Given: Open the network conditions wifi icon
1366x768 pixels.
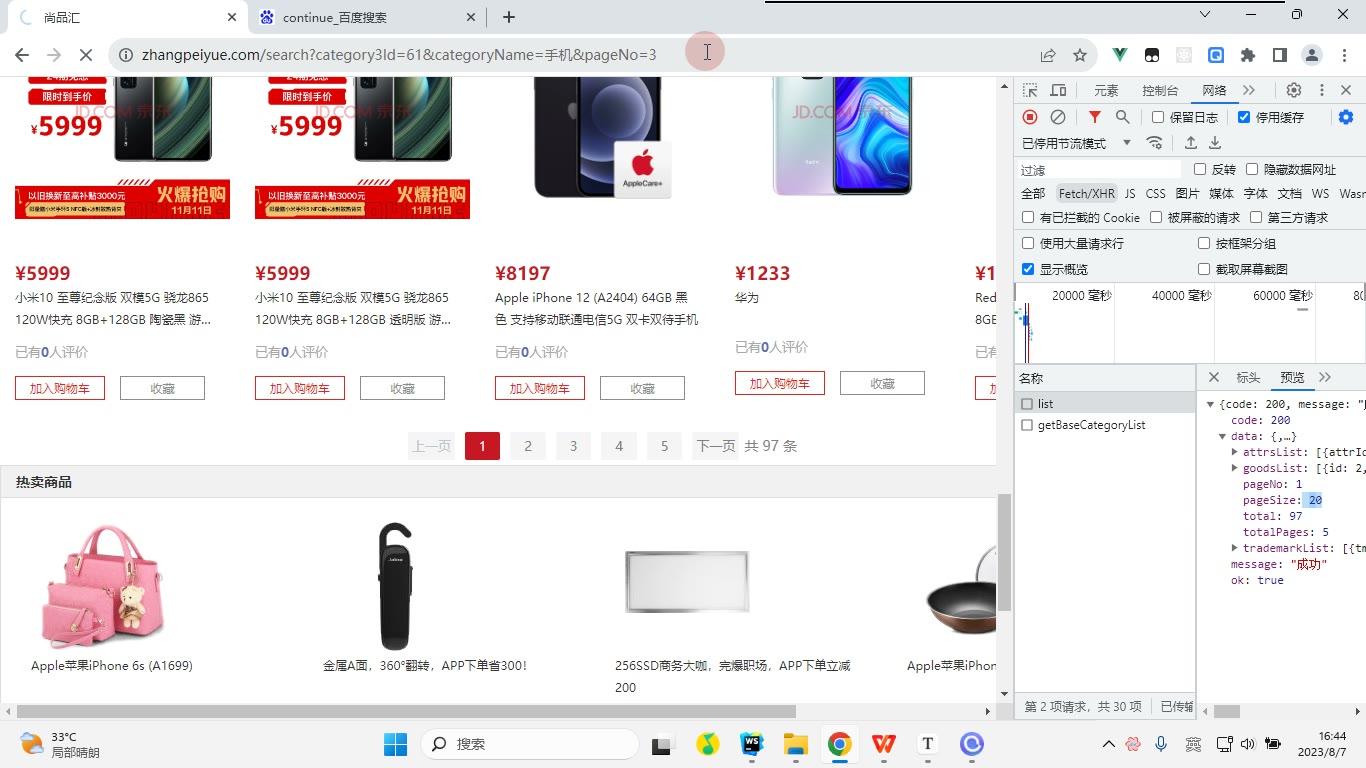Looking at the screenshot, I should [1155, 143].
